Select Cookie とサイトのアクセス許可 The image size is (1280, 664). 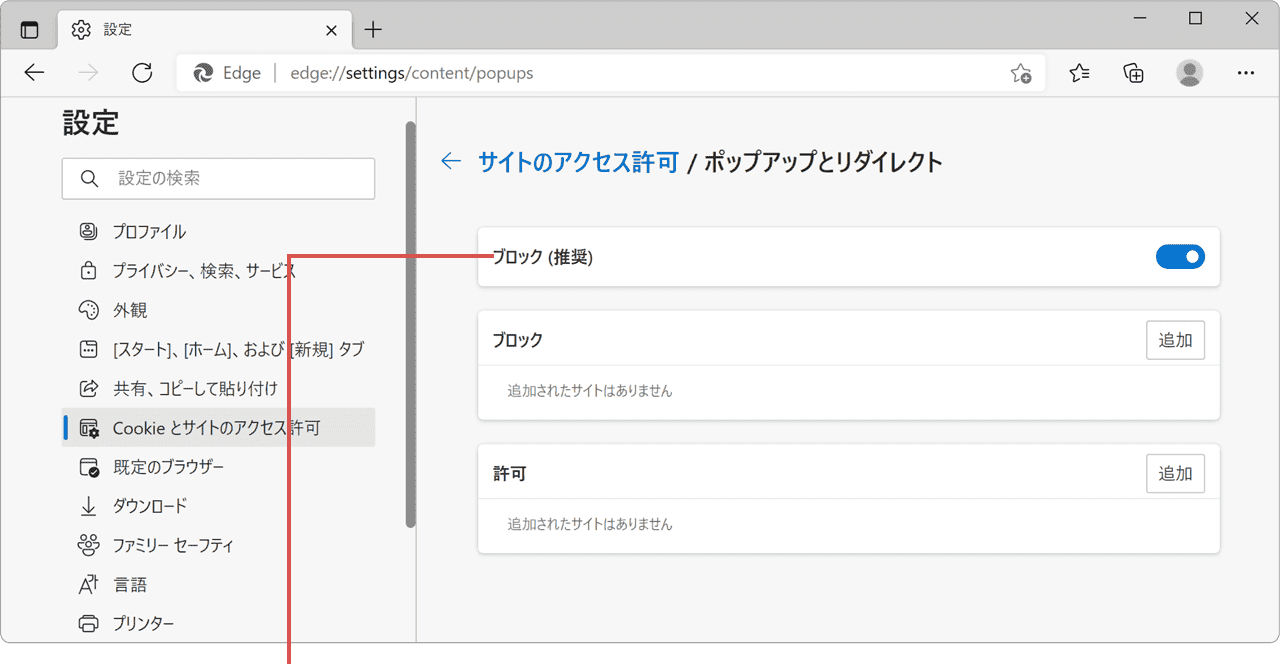pos(218,427)
